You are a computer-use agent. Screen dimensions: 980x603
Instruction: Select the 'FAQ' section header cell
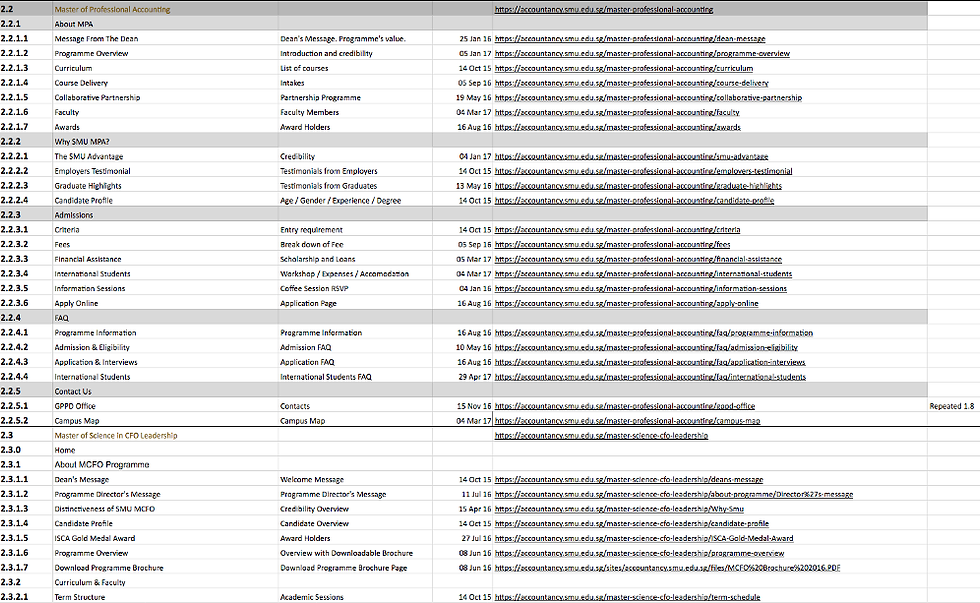pyautogui.click(x=165, y=318)
